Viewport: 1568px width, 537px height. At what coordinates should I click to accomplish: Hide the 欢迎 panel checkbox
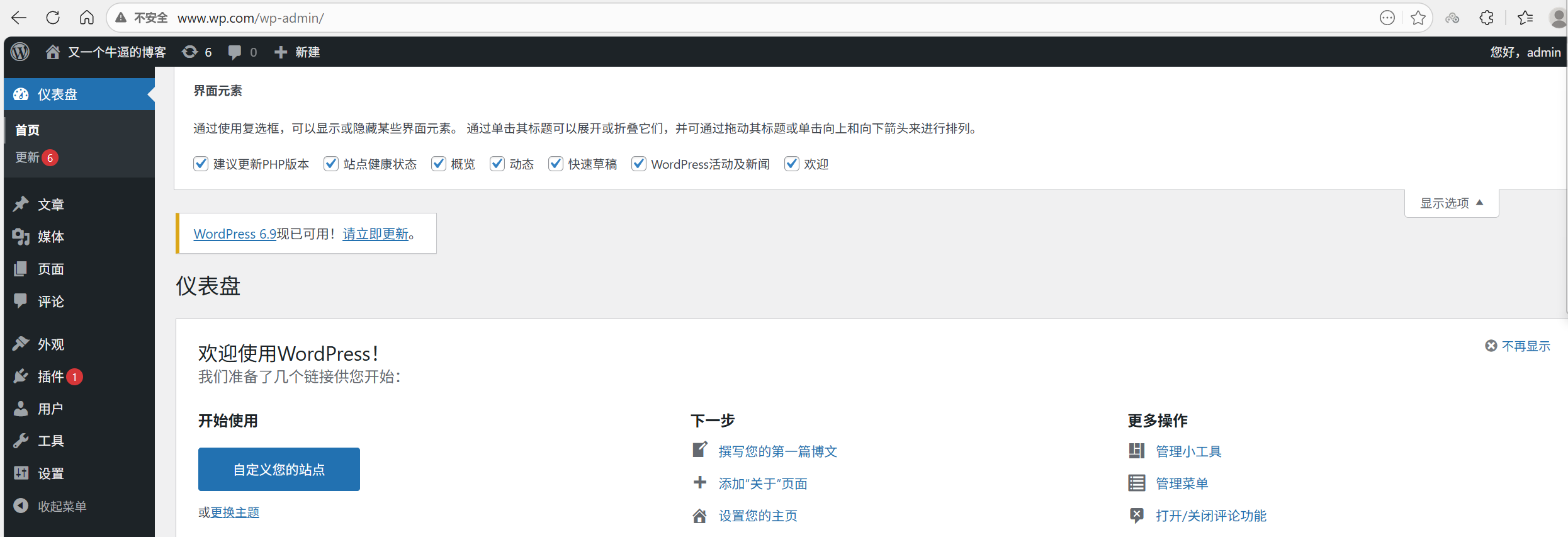pos(792,164)
